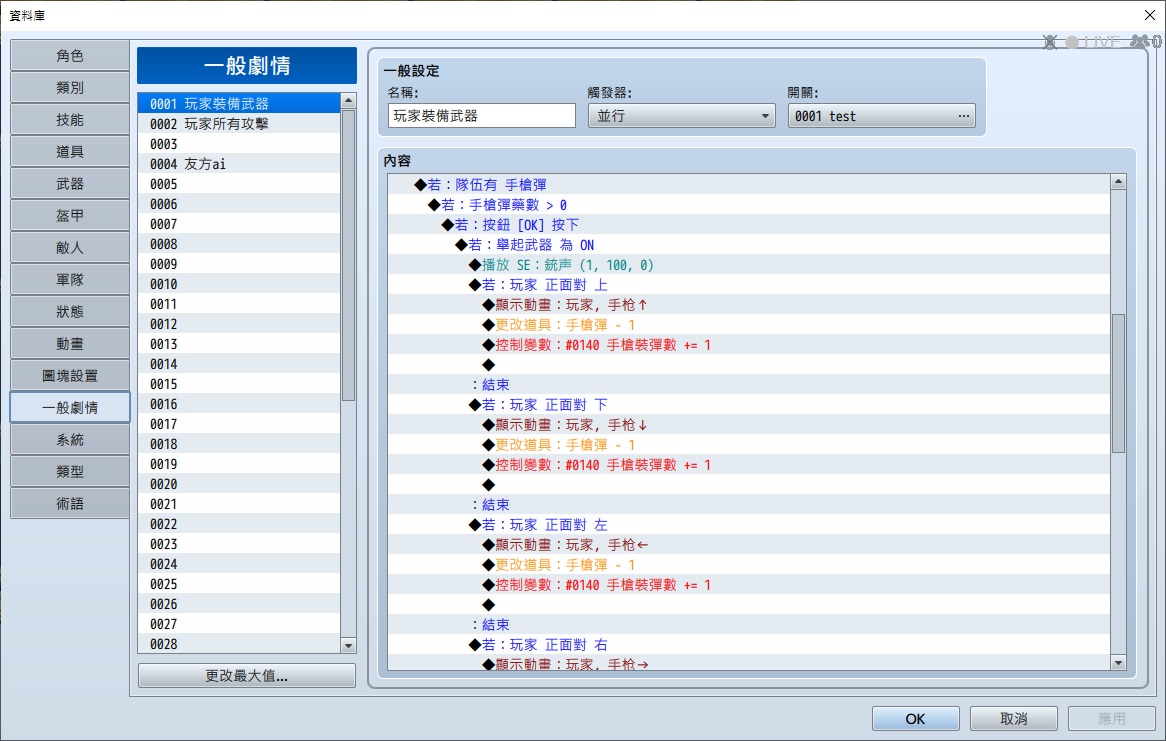This screenshot has height=741, width=1166.
Task: Select the command 顯示動畫：玩家, 手枪↓
Action: click(x=749, y=425)
